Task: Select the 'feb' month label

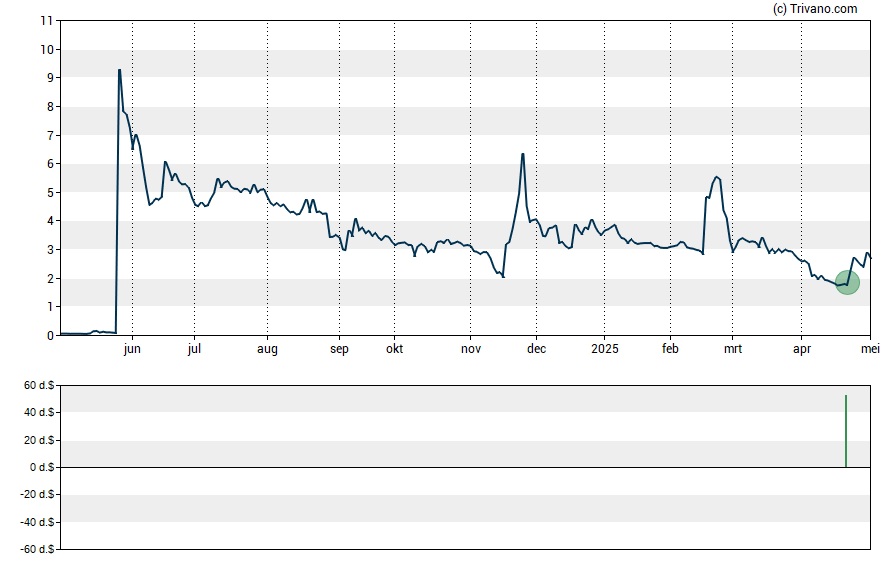Action: pyautogui.click(x=670, y=349)
